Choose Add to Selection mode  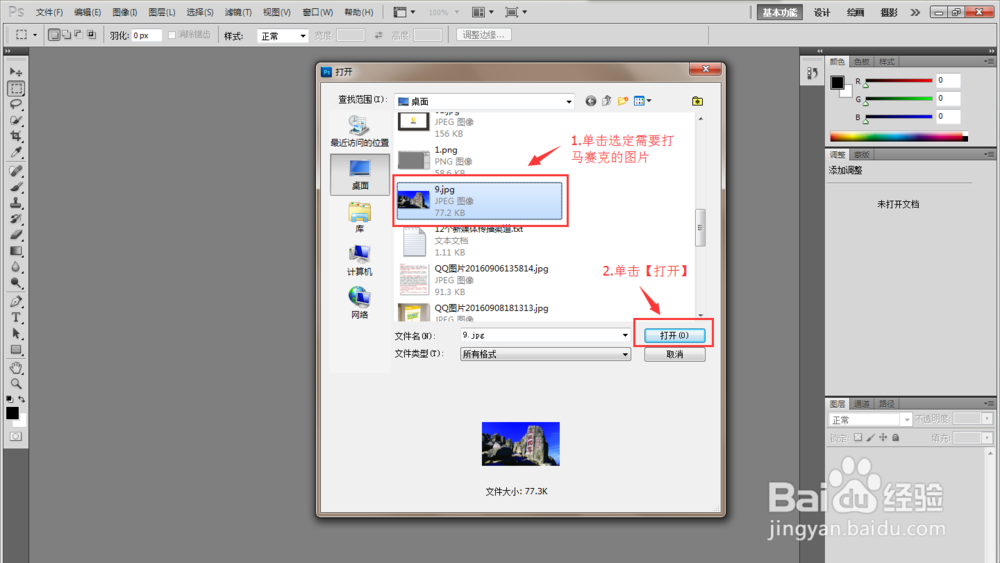pos(66,35)
